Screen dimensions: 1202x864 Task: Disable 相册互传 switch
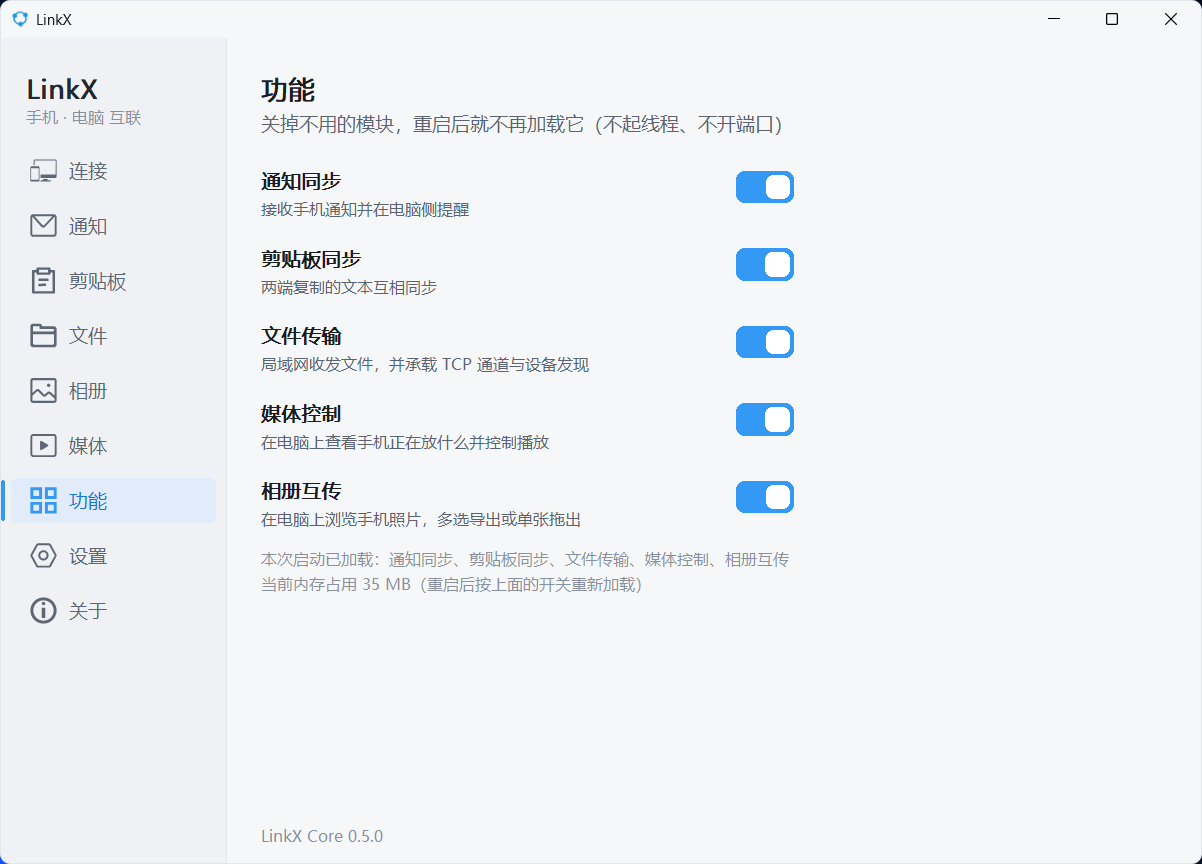(x=765, y=497)
